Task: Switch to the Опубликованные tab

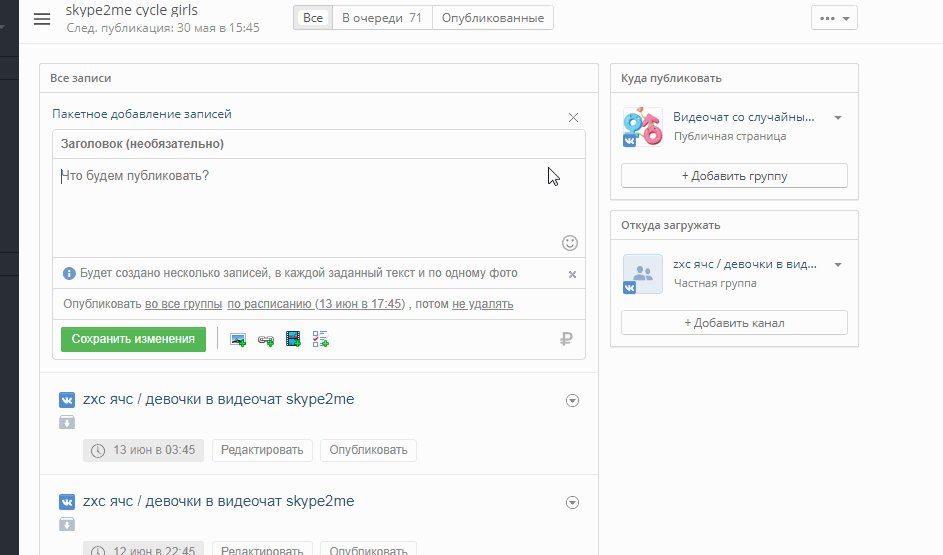Action: pyautogui.click(x=493, y=18)
